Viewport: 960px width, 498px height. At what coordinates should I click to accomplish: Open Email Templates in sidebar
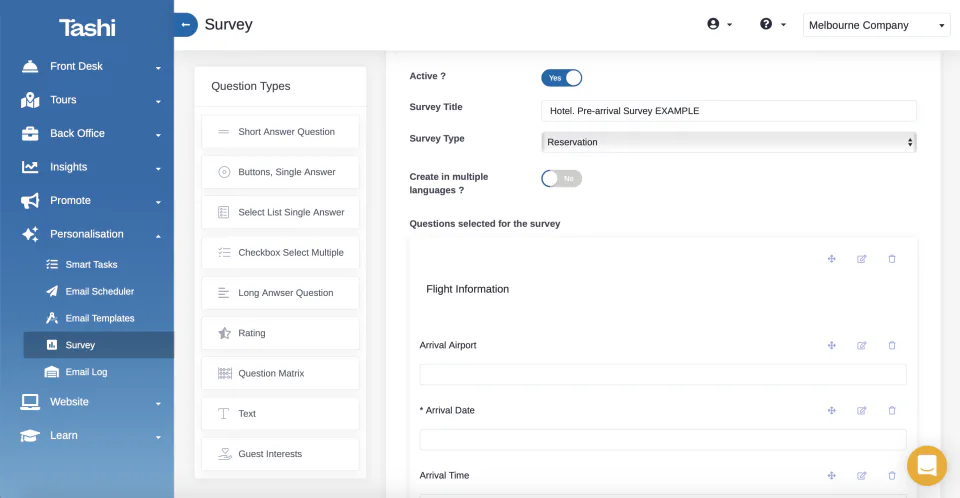(x=100, y=319)
